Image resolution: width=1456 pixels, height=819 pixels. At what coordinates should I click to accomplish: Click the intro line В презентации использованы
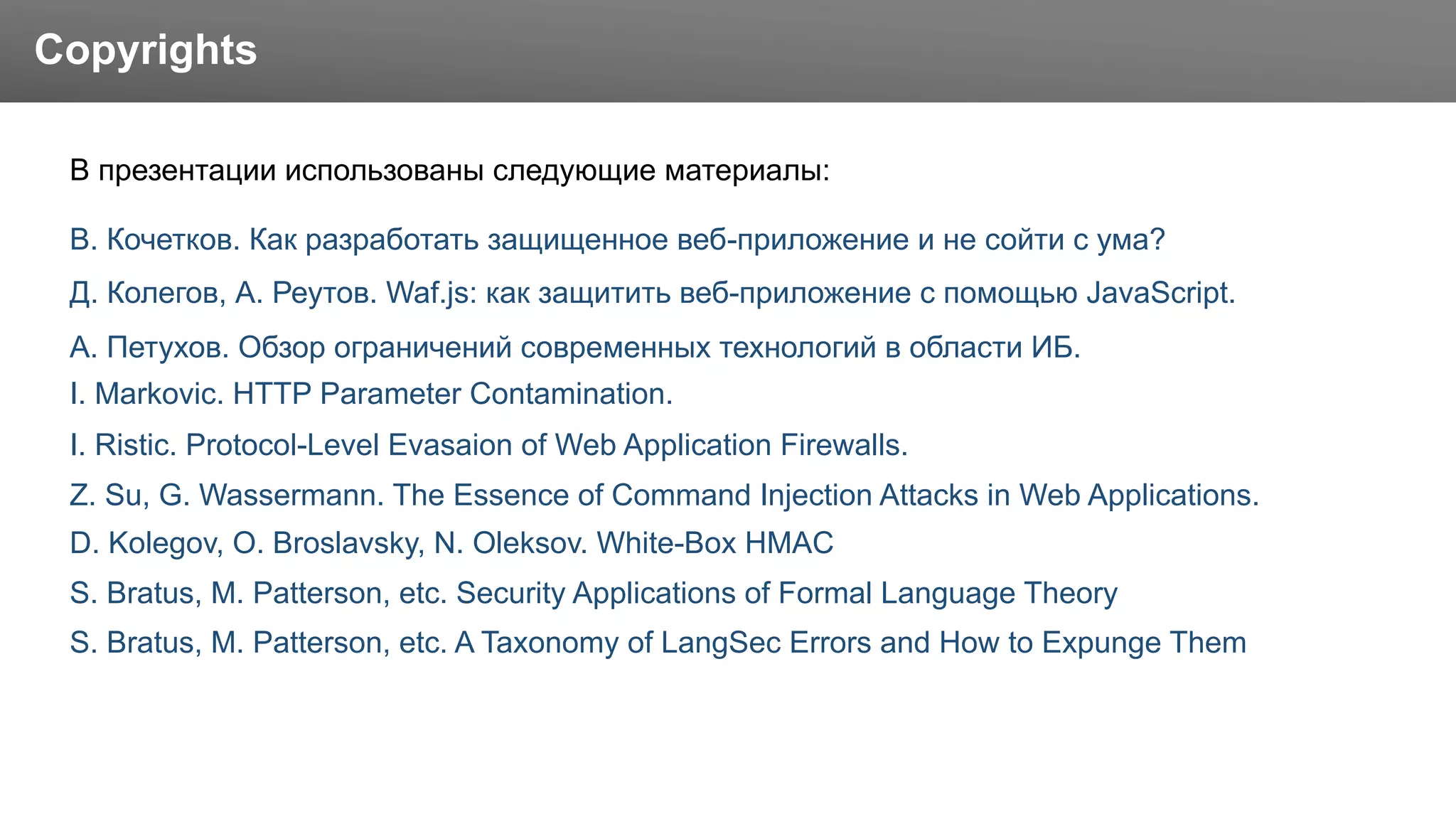click(450, 171)
